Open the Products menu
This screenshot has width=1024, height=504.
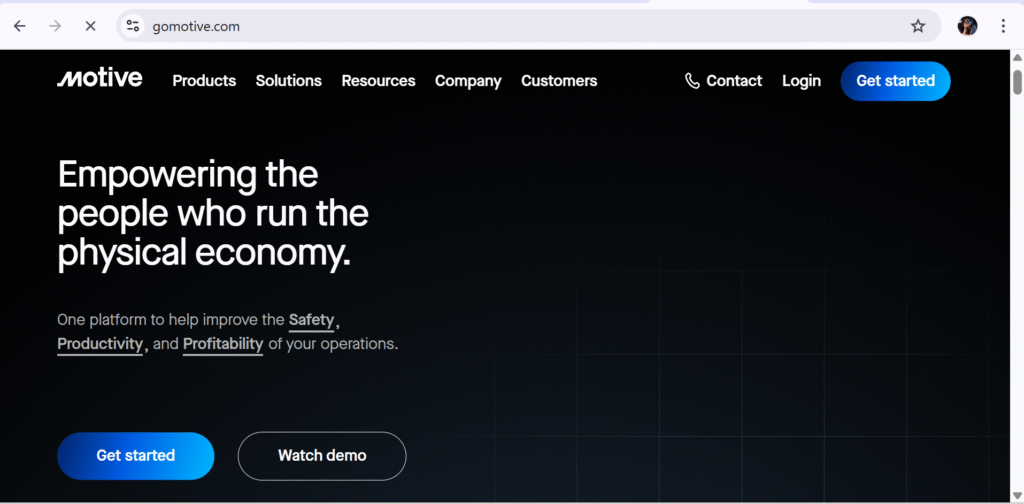pos(204,81)
